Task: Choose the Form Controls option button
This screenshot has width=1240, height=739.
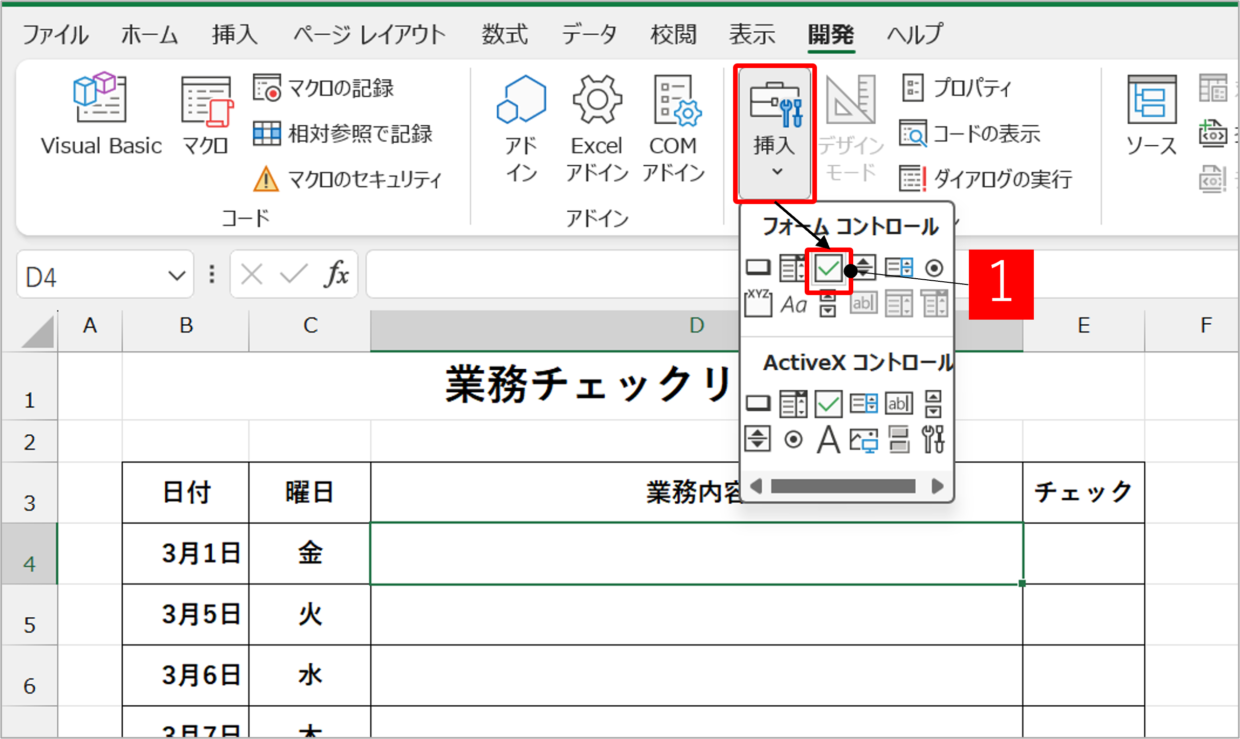Action: (x=934, y=268)
